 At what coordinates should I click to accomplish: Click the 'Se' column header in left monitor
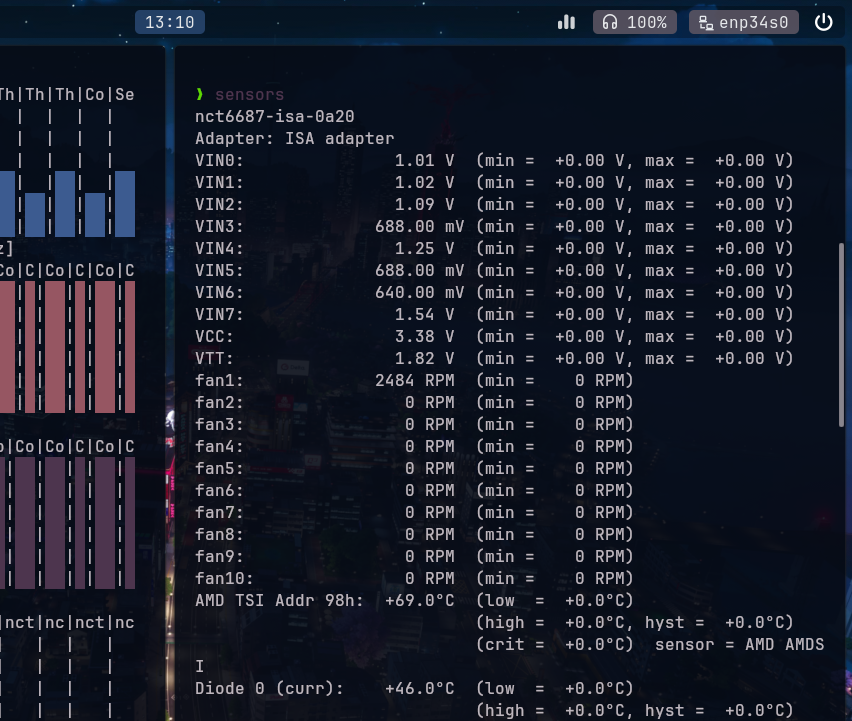124,95
